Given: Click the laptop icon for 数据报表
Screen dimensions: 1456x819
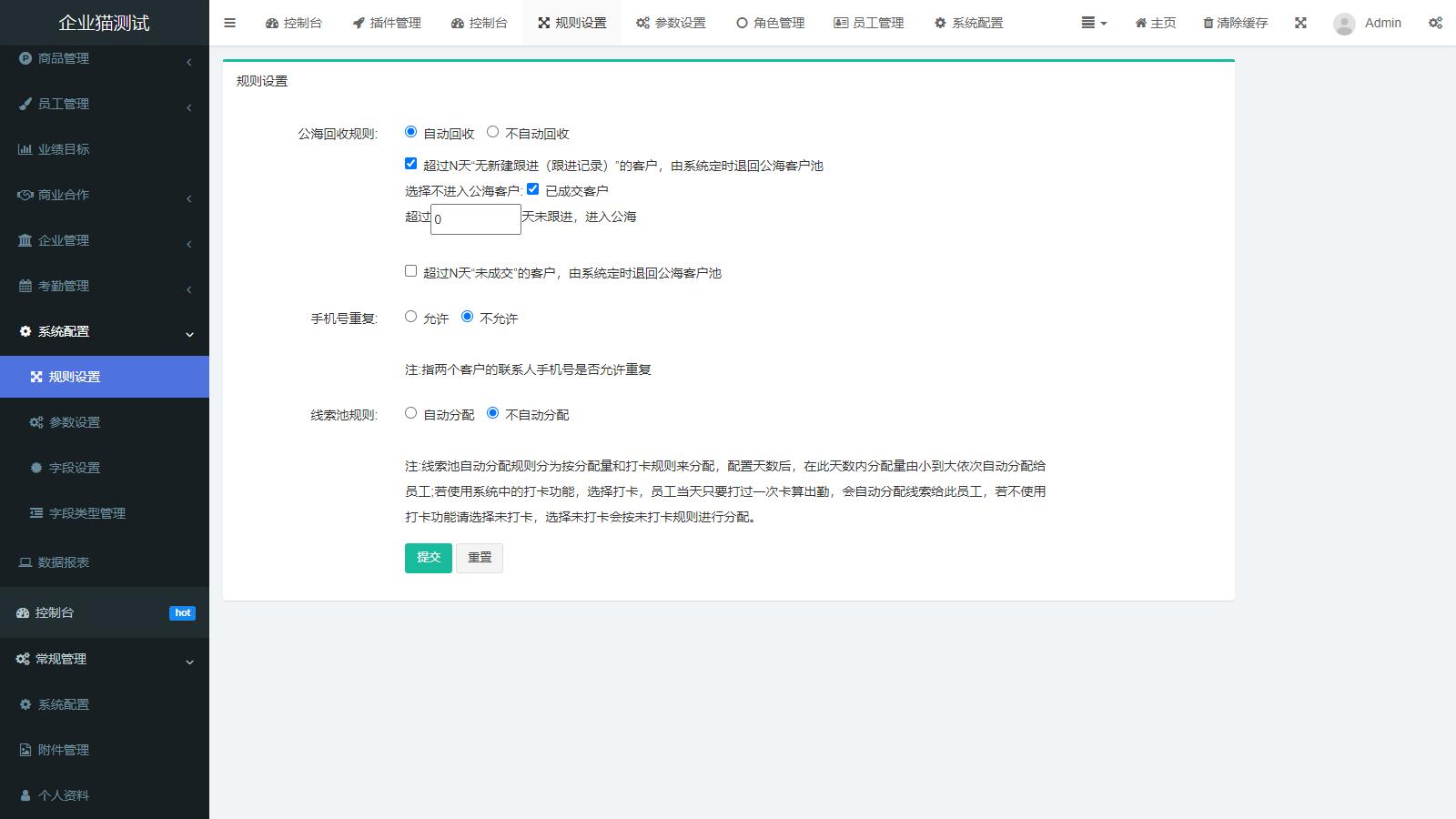Looking at the screenshot, I should pyautogui.click(x=25, y=562).
